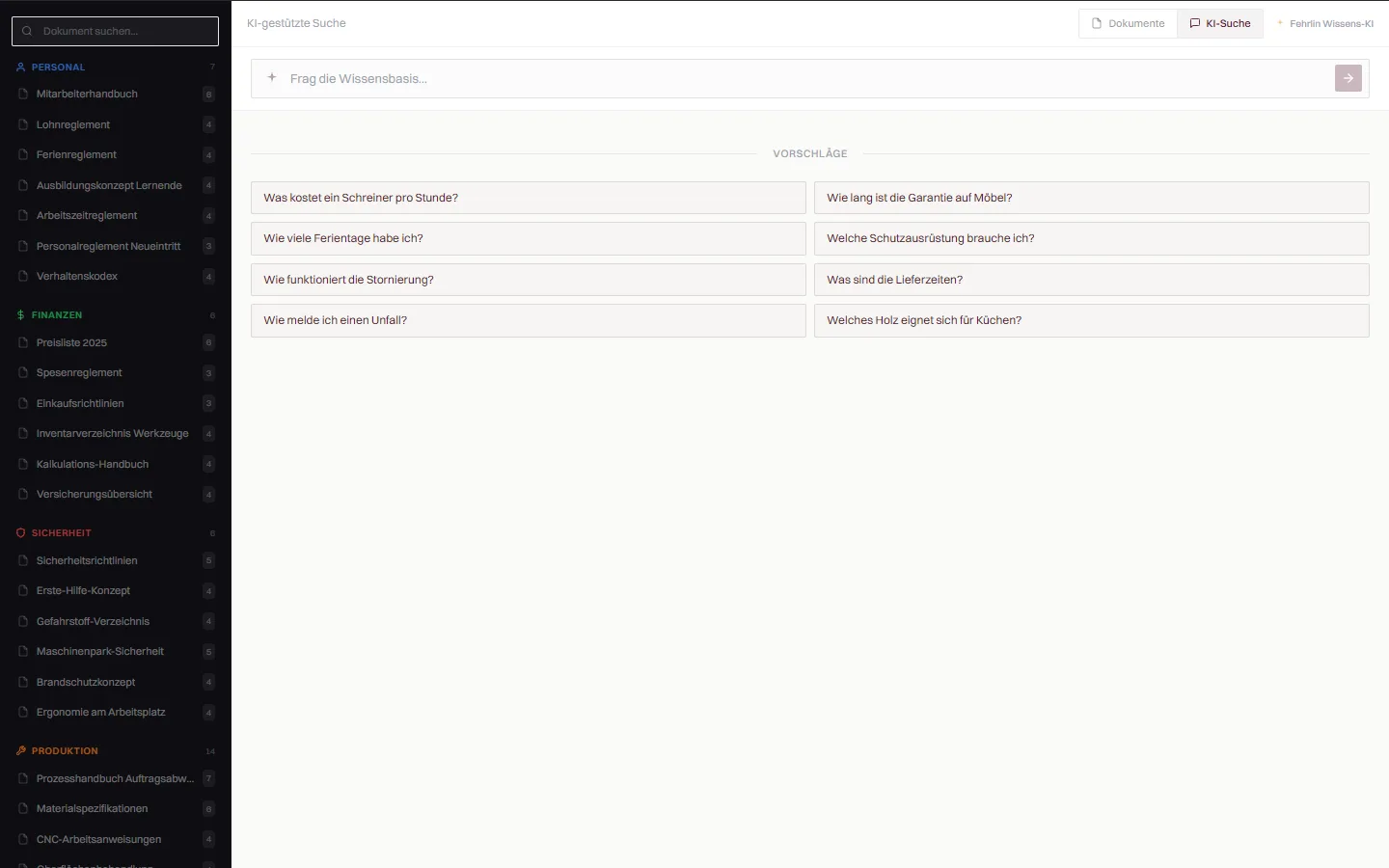Click document icon beside Lohnreglement
Screen dimensions: 1389x868
23,124
